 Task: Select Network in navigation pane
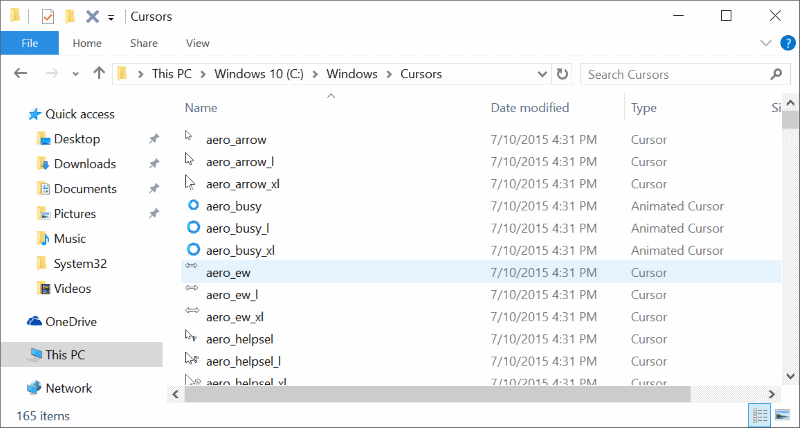69,388
